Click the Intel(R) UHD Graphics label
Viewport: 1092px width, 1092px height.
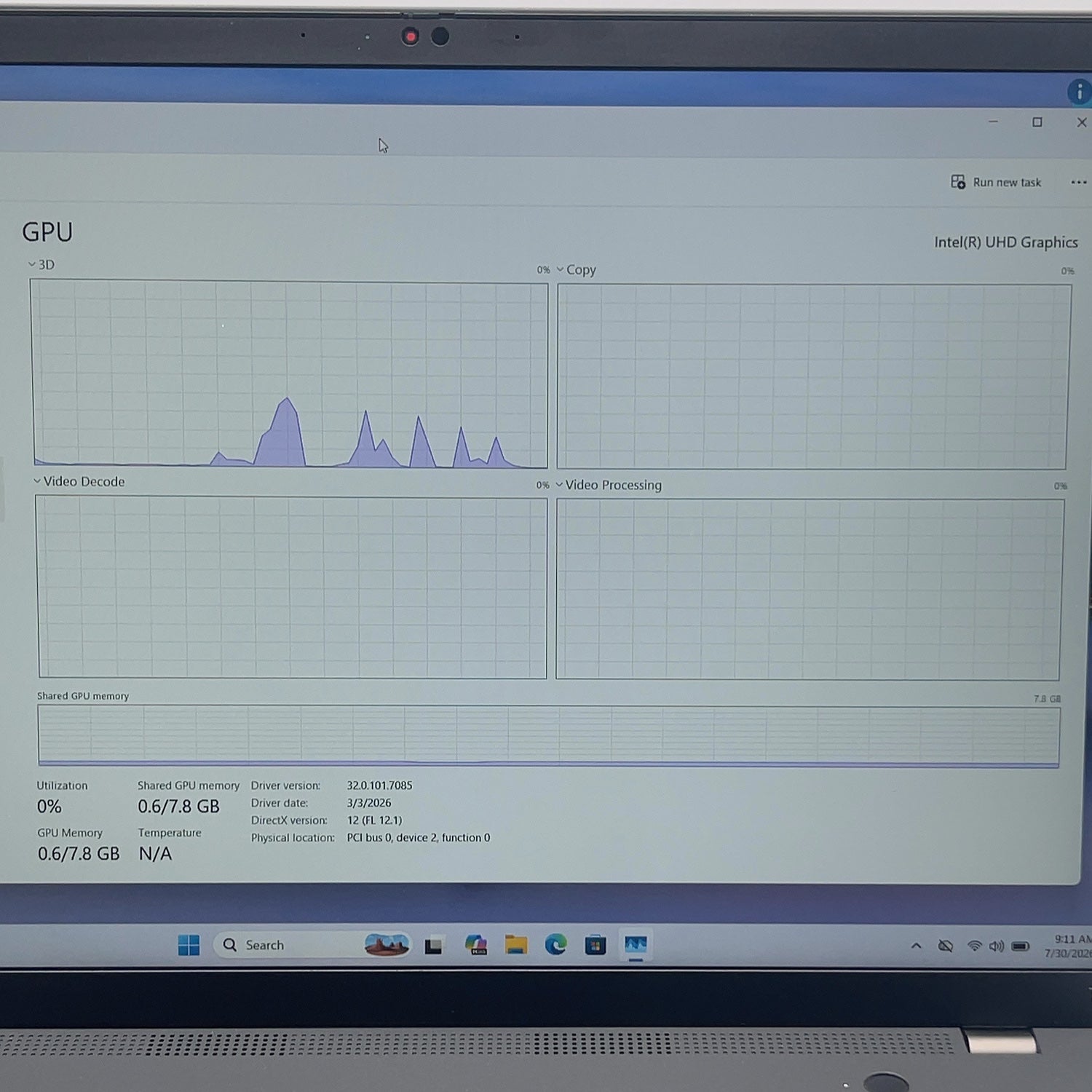1006,242
